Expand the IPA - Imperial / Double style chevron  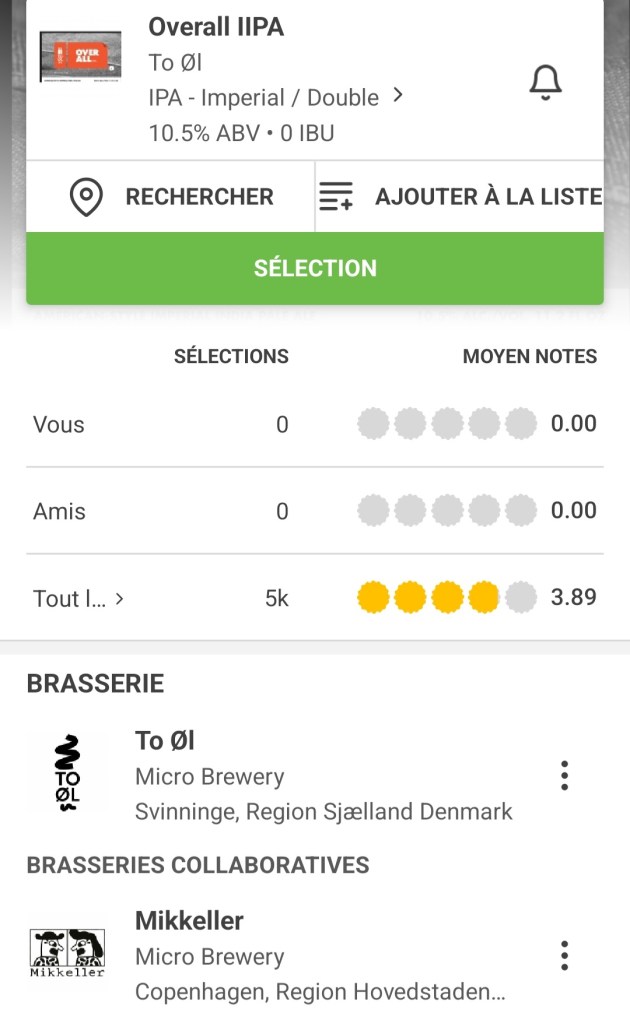(398, 96)
